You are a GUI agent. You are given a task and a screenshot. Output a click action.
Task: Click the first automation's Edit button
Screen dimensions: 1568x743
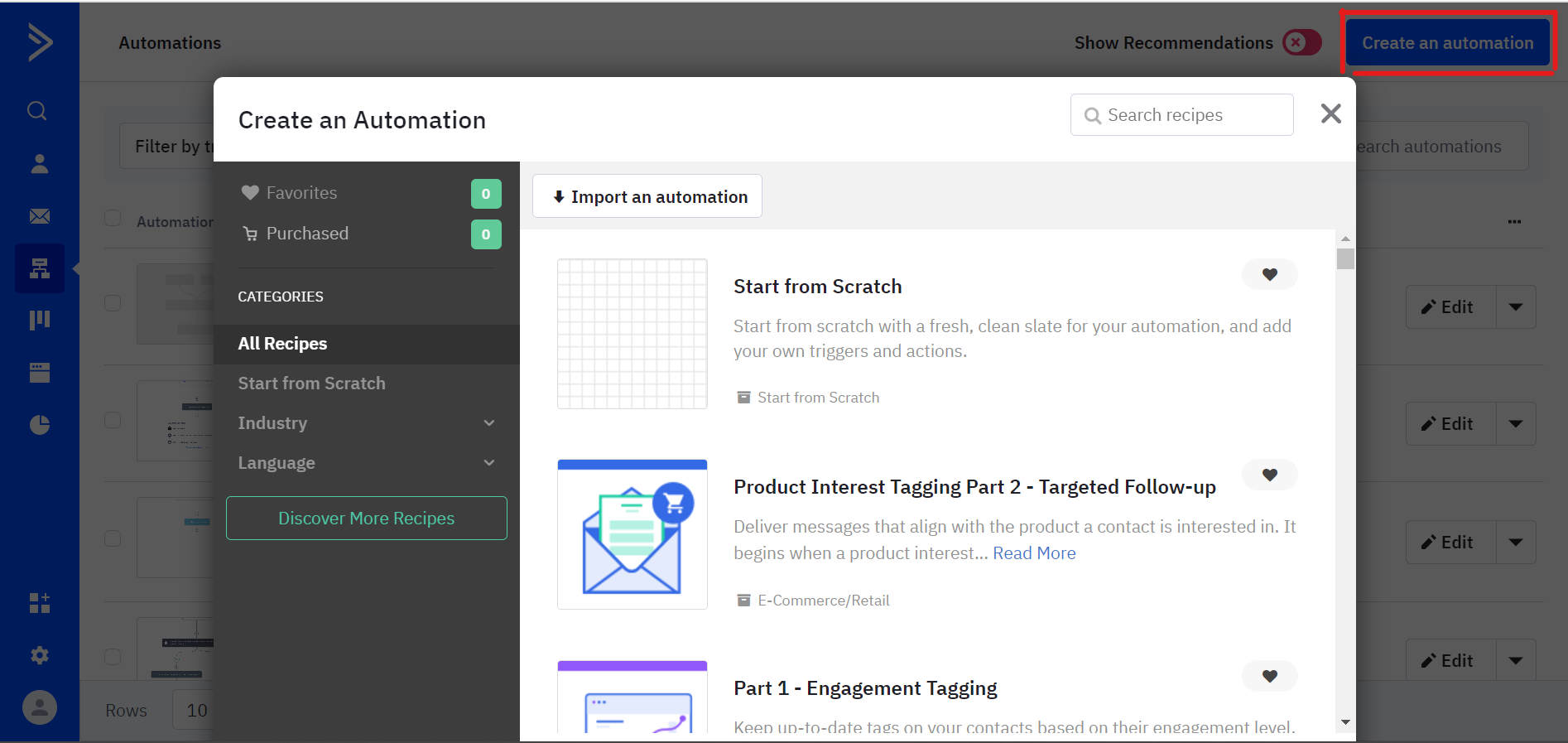(1451, 307)
